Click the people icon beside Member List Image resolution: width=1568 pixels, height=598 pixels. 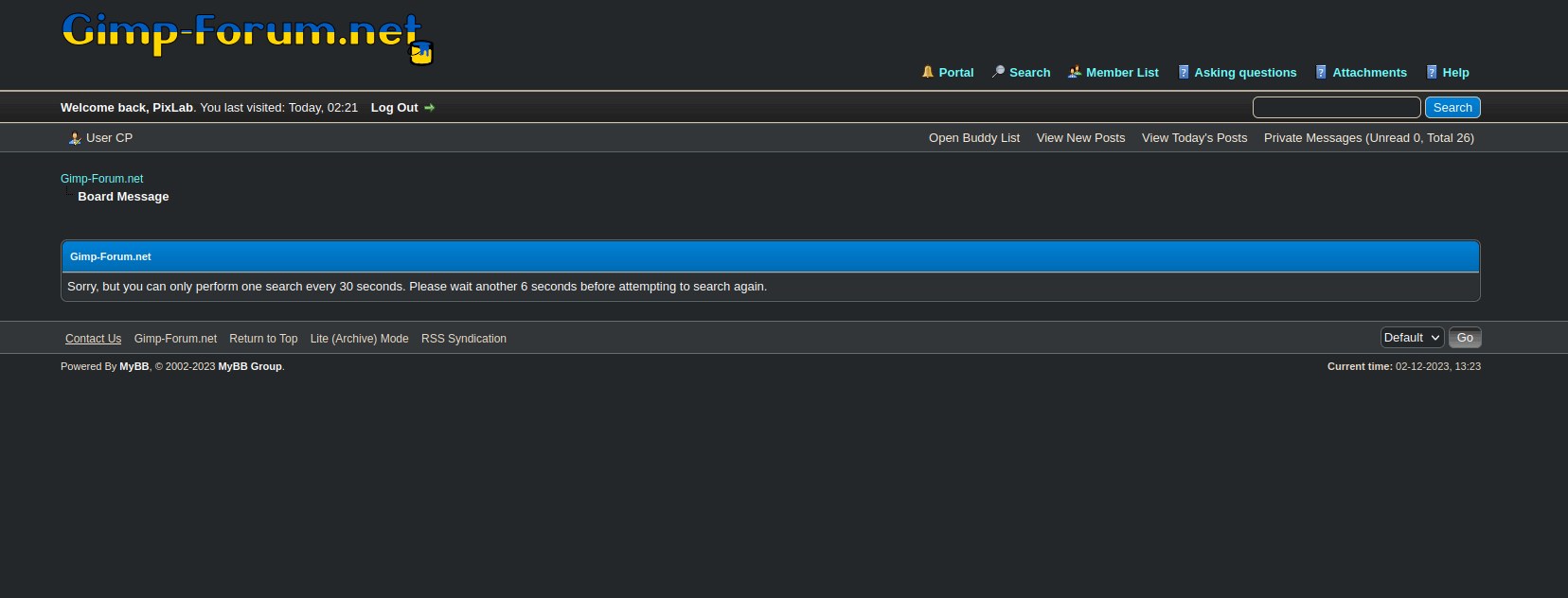coord(1075,72)
